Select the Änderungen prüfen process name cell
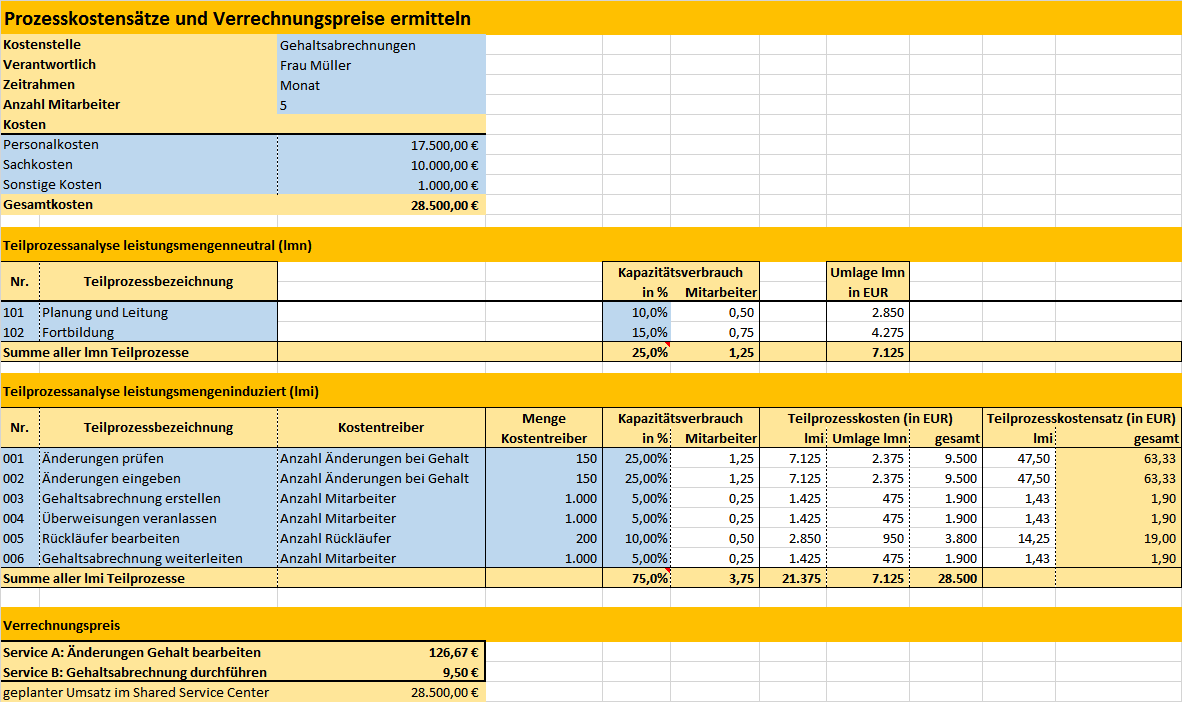The width and height of the screenshot is (1182, 702). pyautogui.click(x=158, y=458)
